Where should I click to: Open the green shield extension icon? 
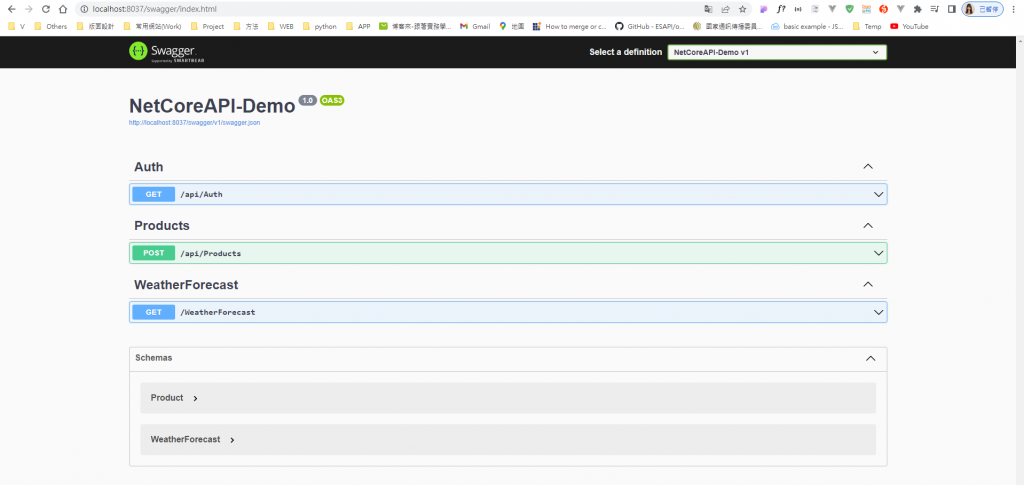coord(850,9)
